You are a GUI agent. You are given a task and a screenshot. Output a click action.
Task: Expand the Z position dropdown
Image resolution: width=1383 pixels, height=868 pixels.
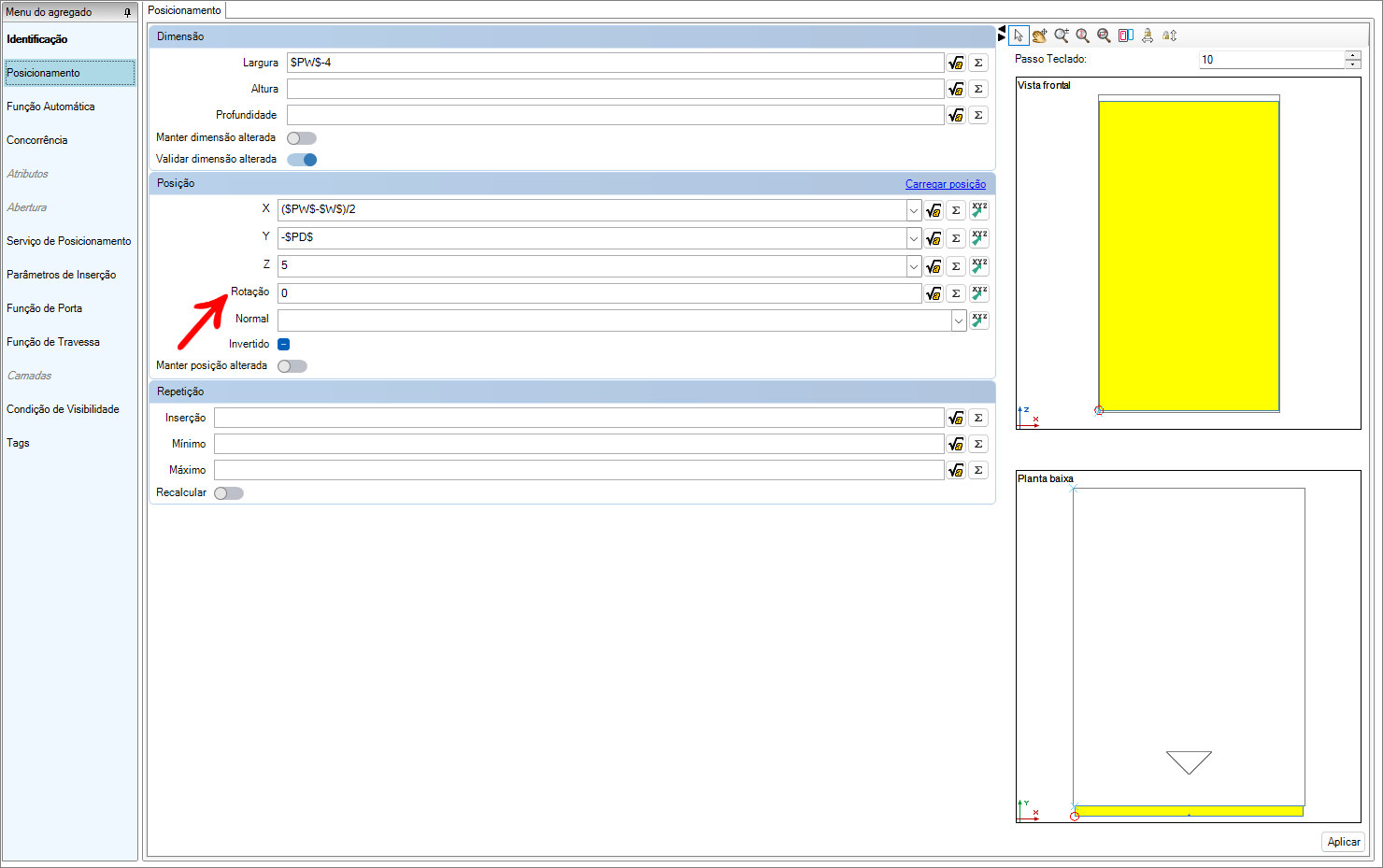(x=914, y=266)
